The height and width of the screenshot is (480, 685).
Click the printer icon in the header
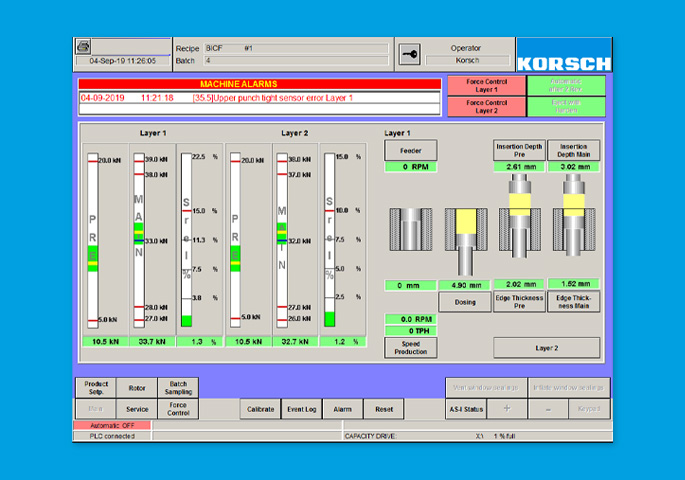pos(83,46)
